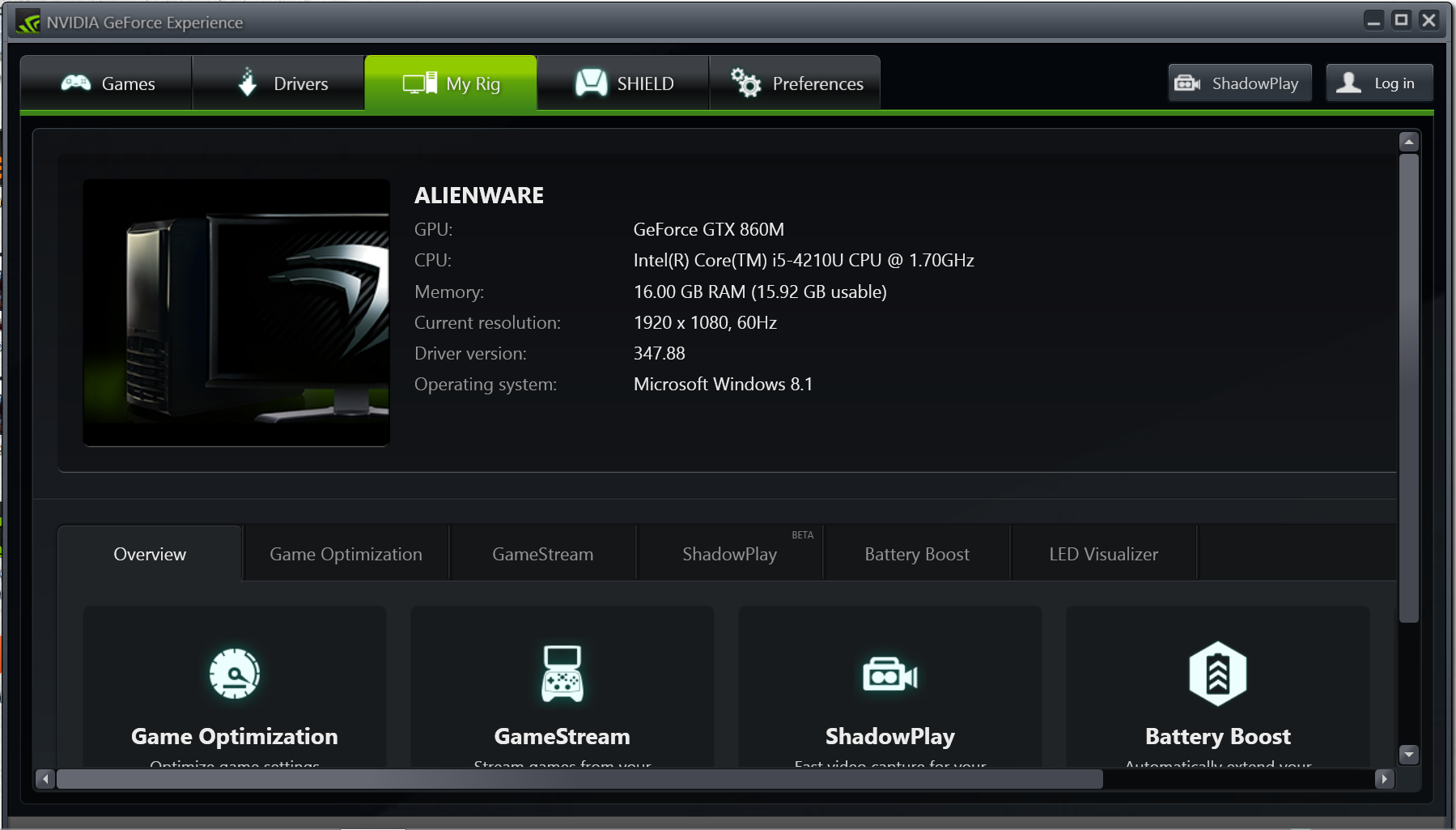The height and width of the screenshot is (830, 1456).
Task: Click the horizontal scrollbar thumb
Action: 579,779
